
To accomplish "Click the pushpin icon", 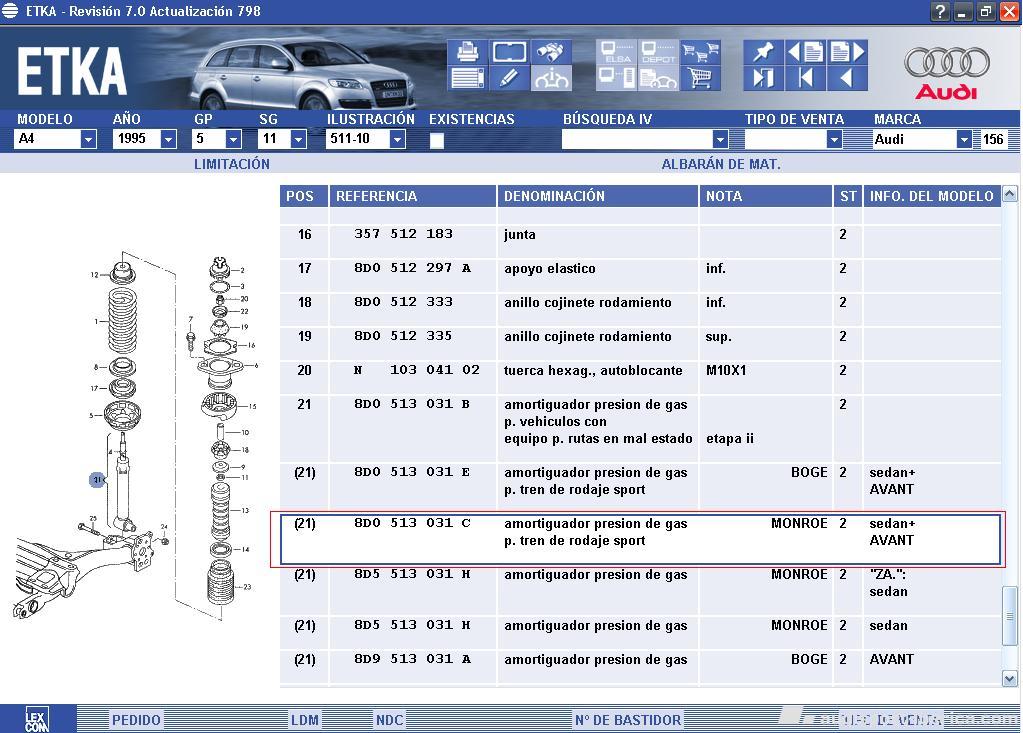I will pos(763,52).
